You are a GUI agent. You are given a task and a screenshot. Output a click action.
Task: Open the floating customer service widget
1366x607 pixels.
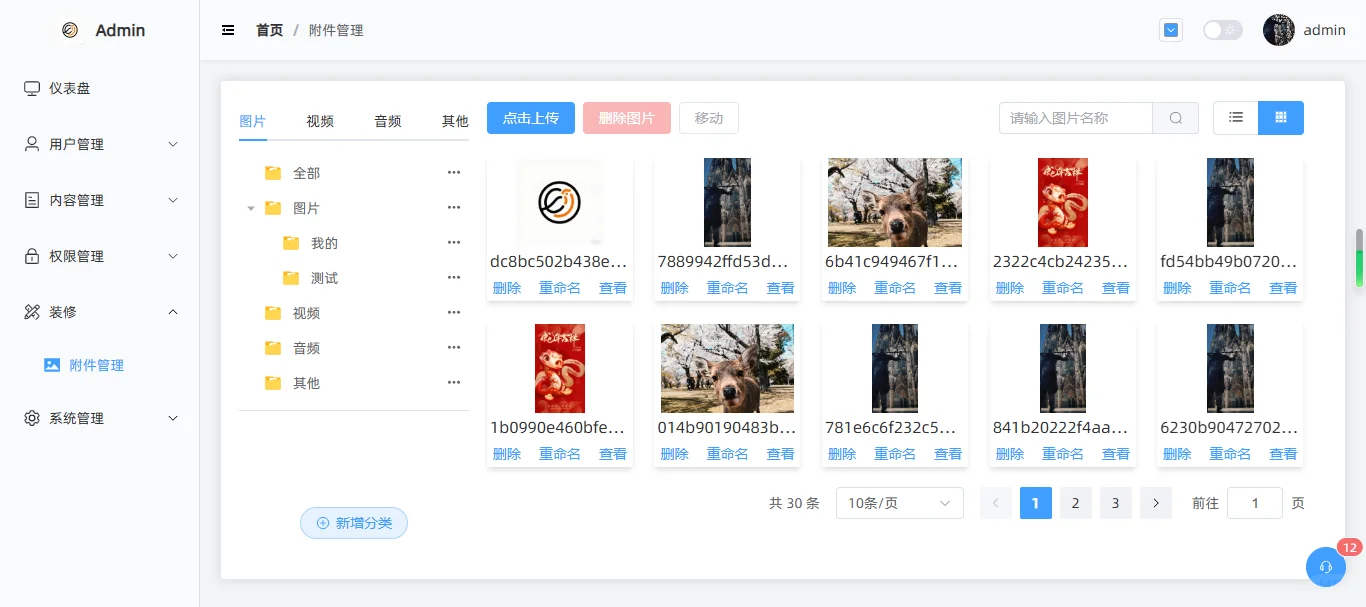click(1325, 567)
